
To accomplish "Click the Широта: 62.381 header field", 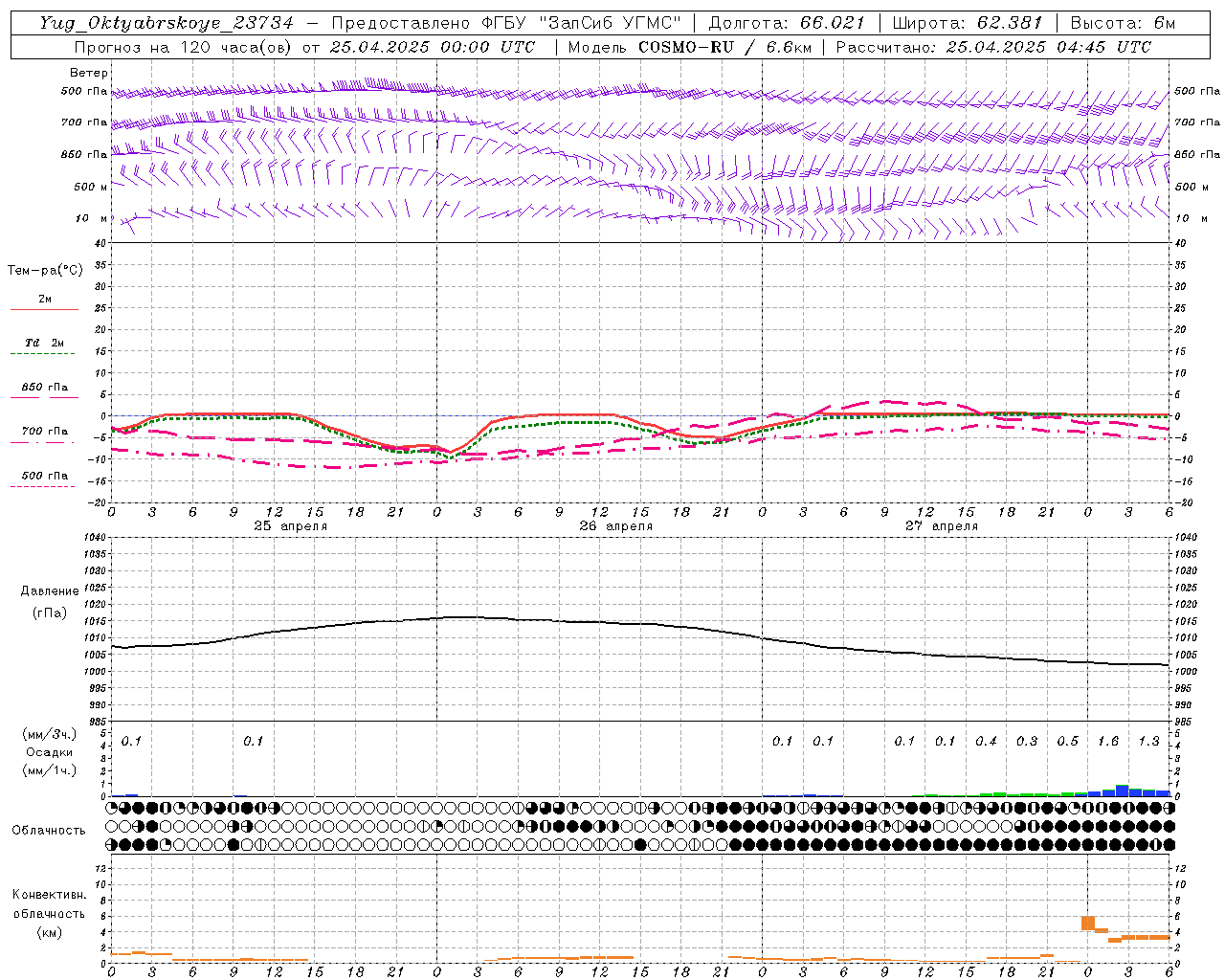I will coord(968,24).
